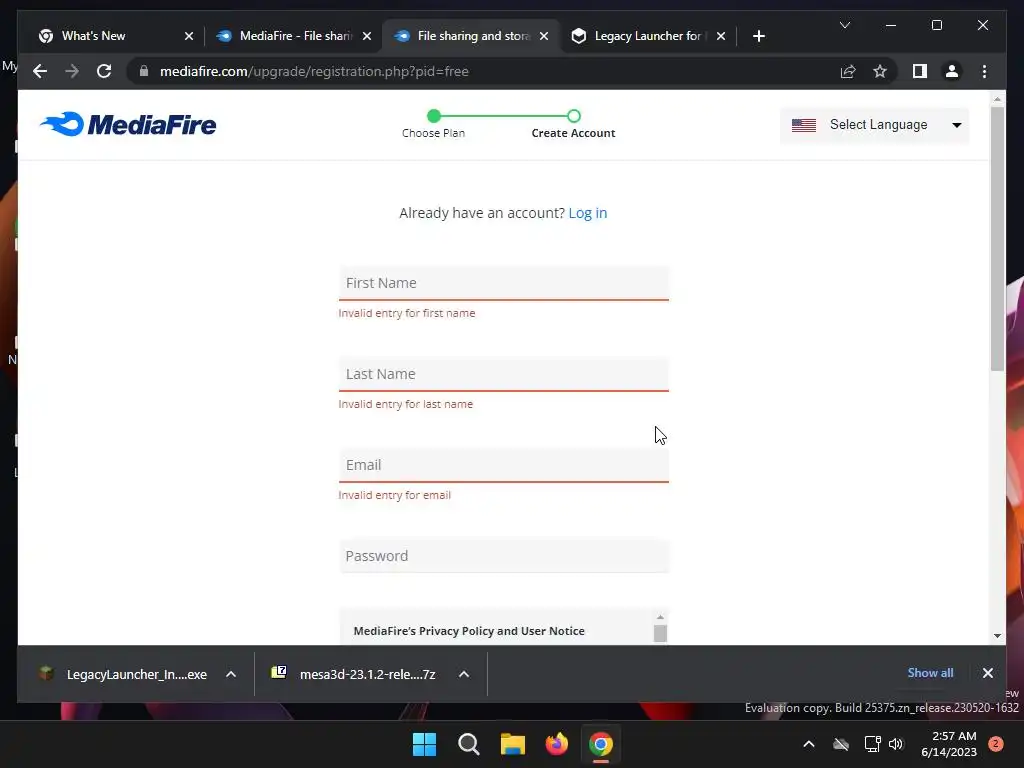Open the tab search chevron

844,25
